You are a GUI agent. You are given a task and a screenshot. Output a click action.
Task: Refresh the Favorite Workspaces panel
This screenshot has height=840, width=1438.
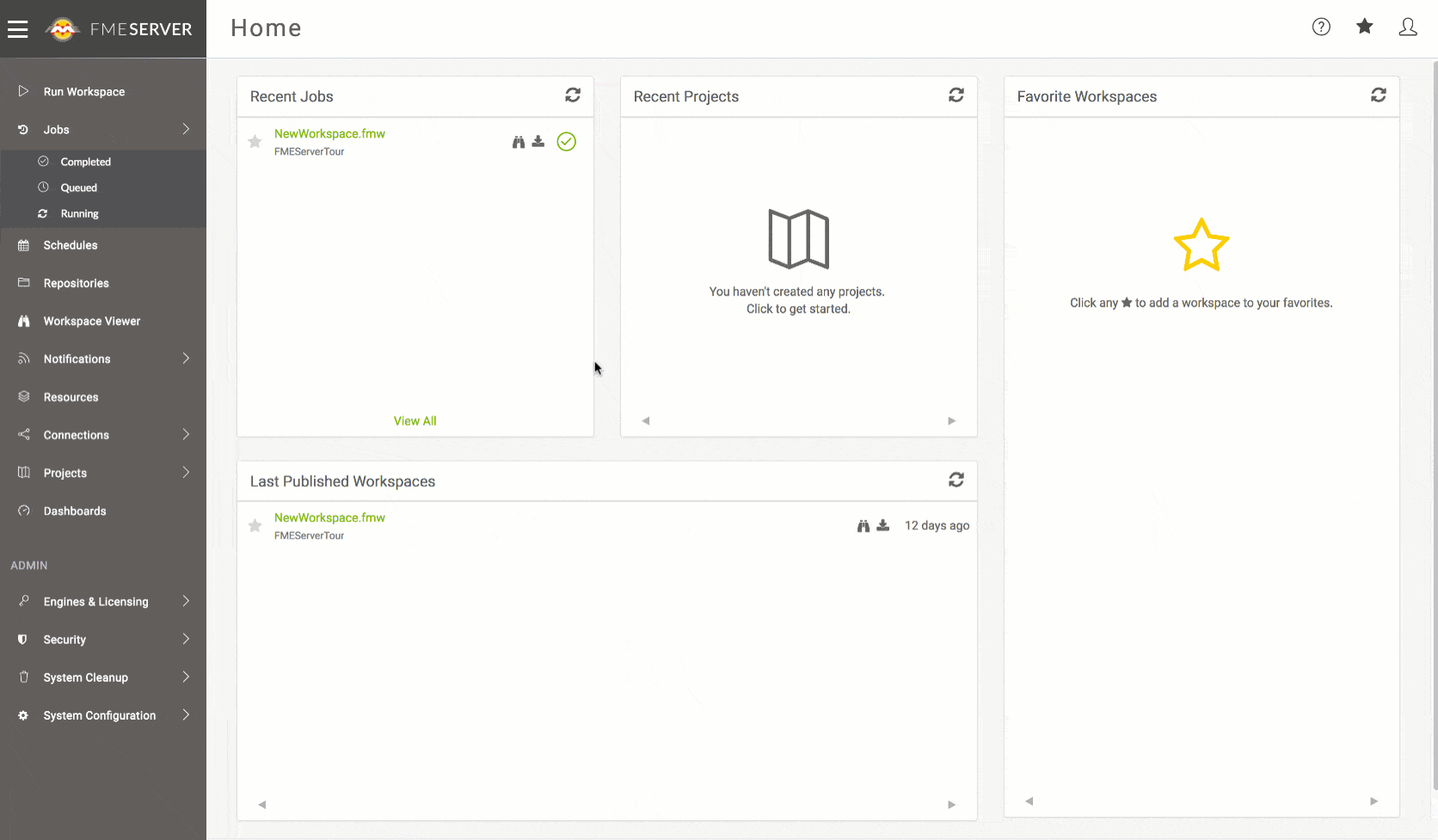pos(1379,95)
